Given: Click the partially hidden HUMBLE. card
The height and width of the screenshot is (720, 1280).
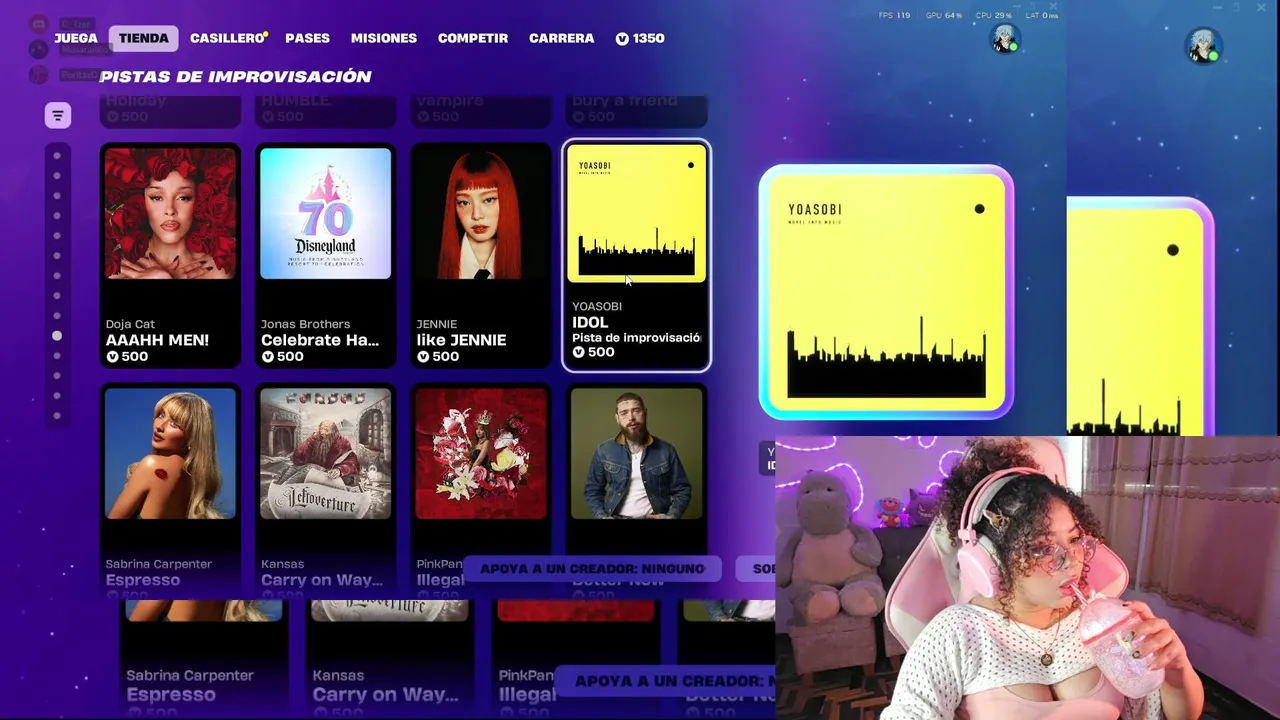Looking at the screenshot, I should click(326, 111).
